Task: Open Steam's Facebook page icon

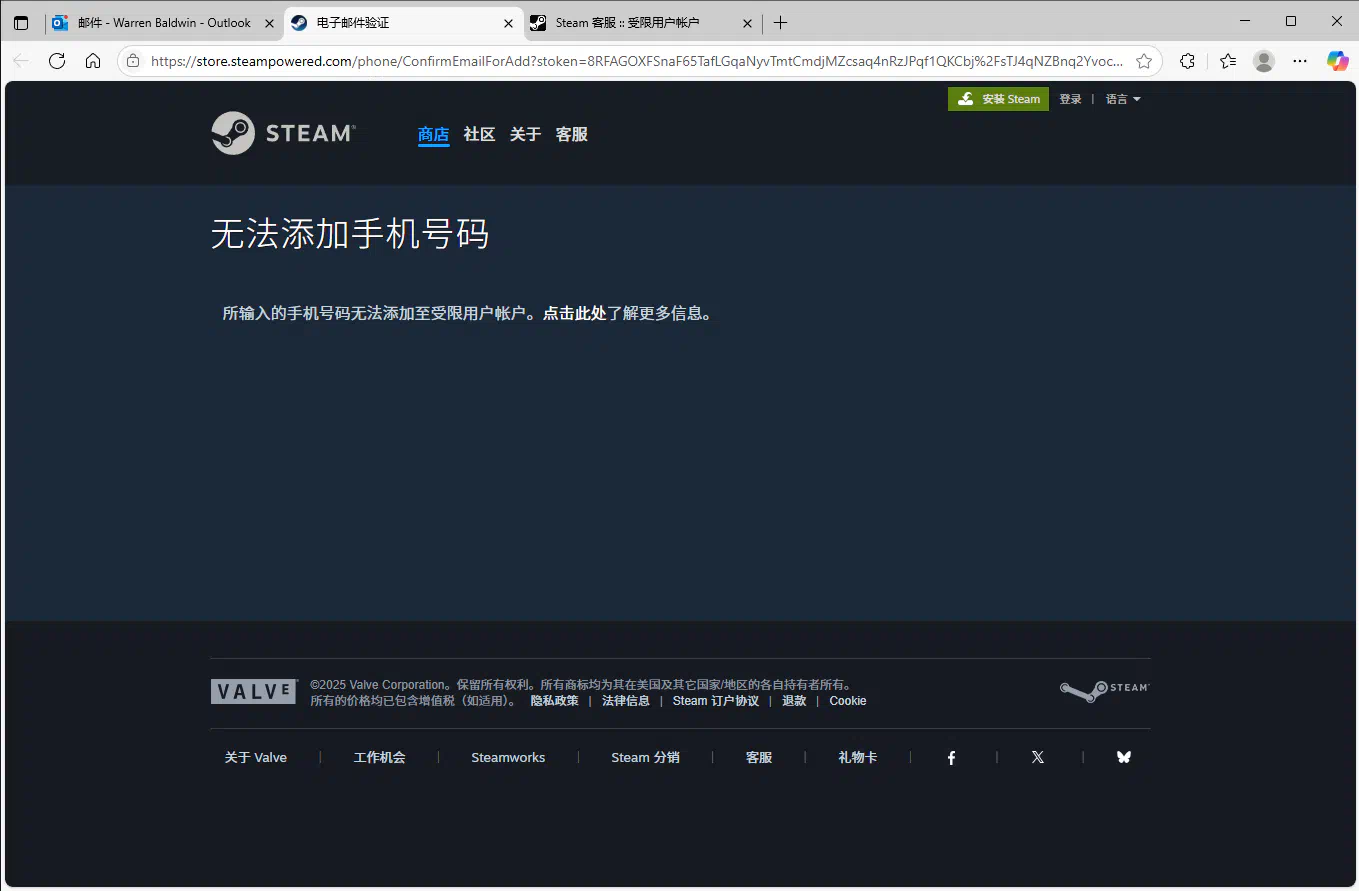Action: (951, 757)
